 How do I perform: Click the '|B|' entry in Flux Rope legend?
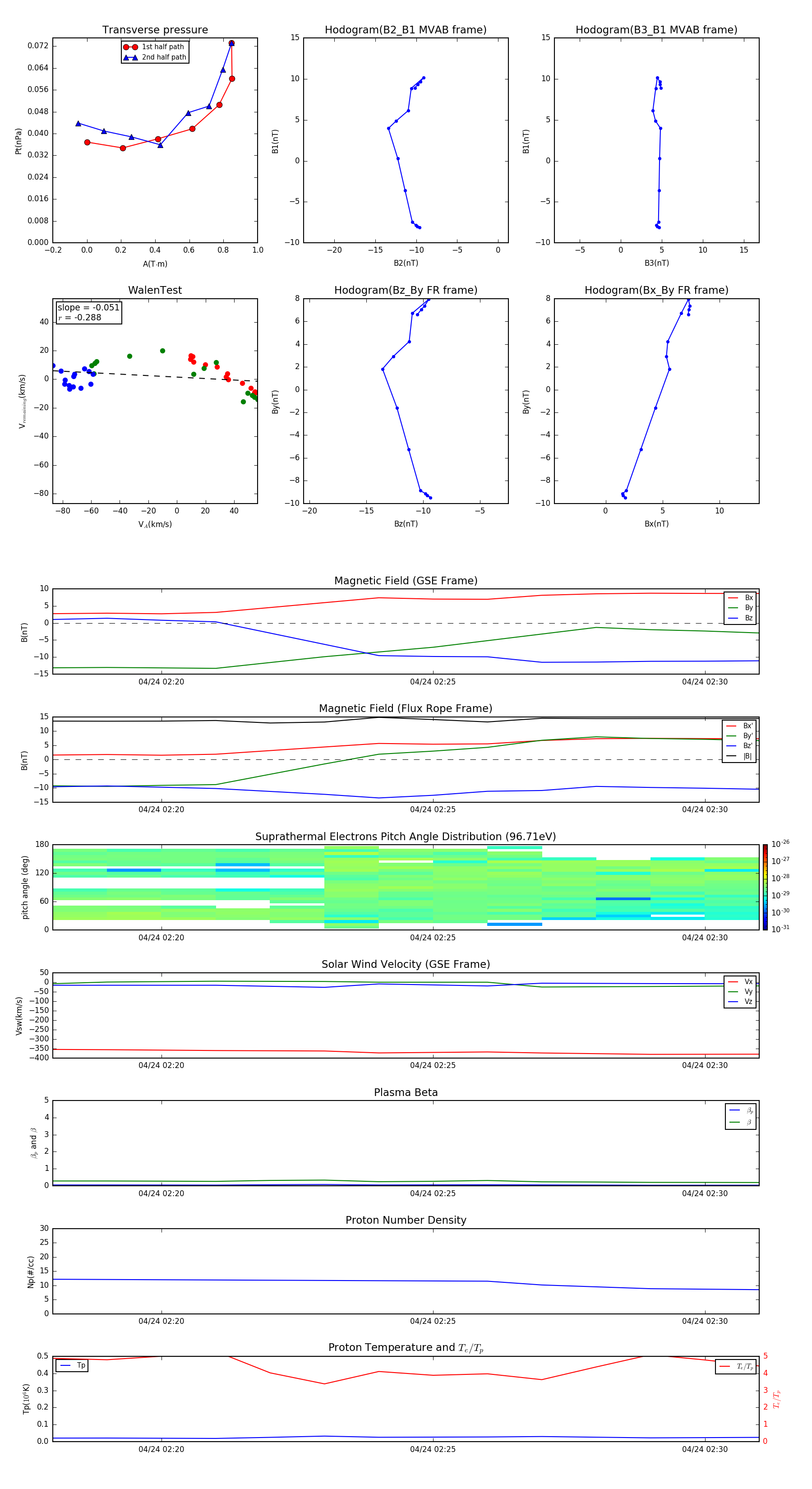click(x=739, y=756)
